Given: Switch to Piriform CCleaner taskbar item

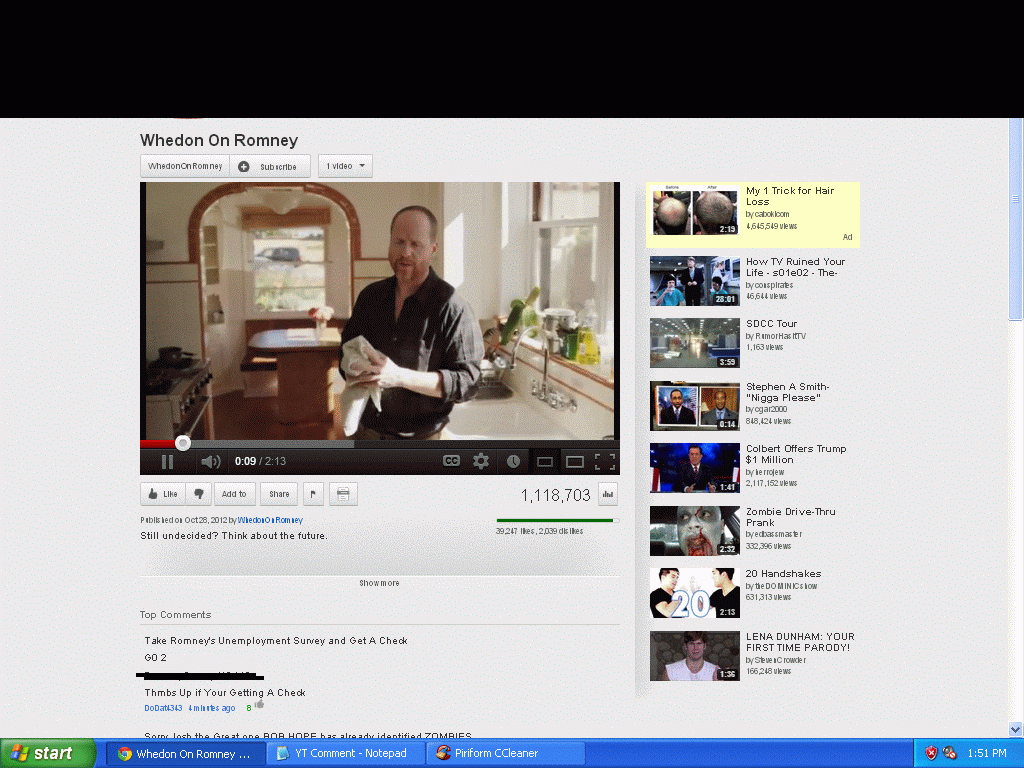Looking at the screenshot, I should point(505,754).
